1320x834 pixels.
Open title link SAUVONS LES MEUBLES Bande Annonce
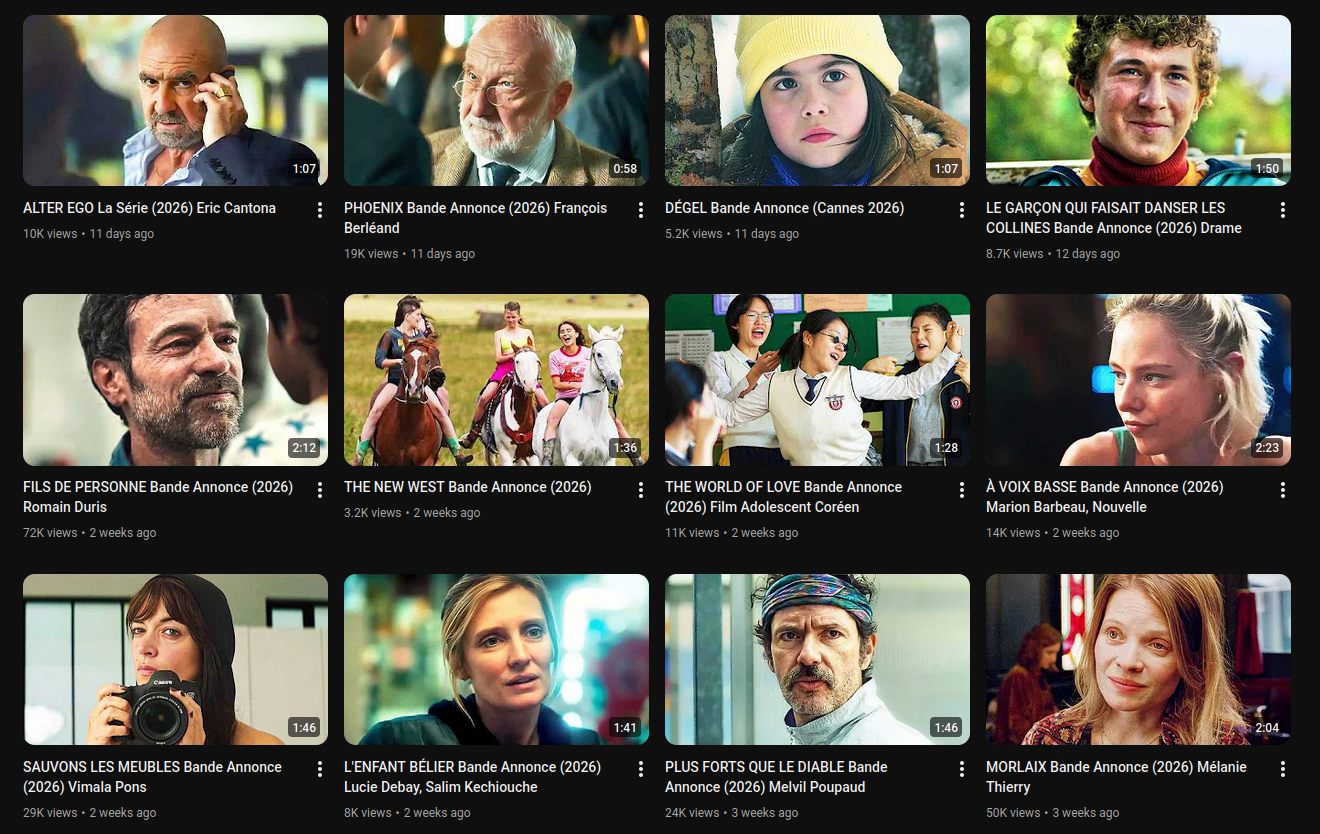(x=152, y=777)
